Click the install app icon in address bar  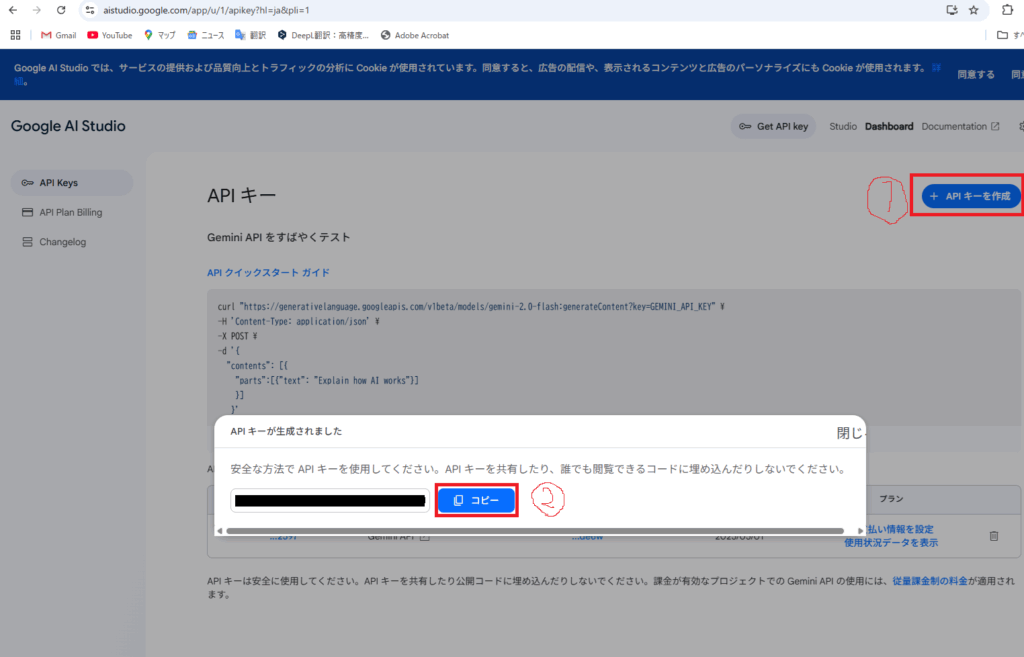[952, 10]
